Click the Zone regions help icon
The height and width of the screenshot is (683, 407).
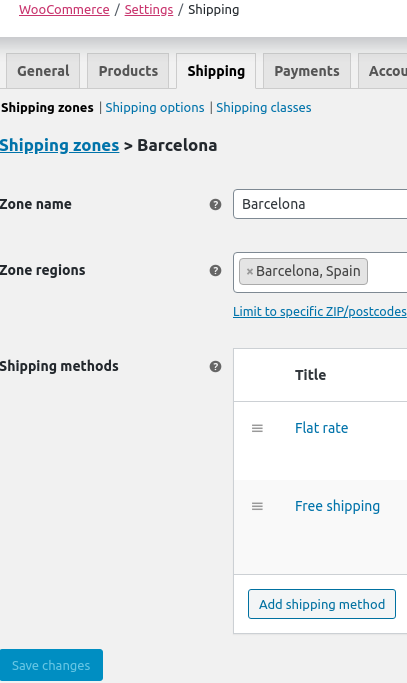[215, 270]
